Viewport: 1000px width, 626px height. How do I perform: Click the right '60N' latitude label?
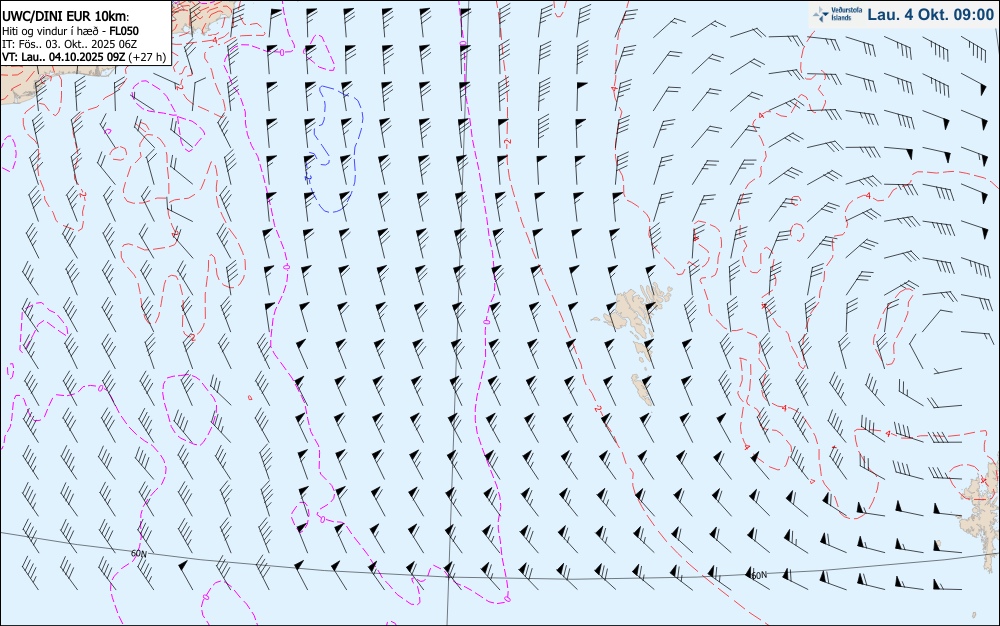pyautogui.click(x=759, y=575)
